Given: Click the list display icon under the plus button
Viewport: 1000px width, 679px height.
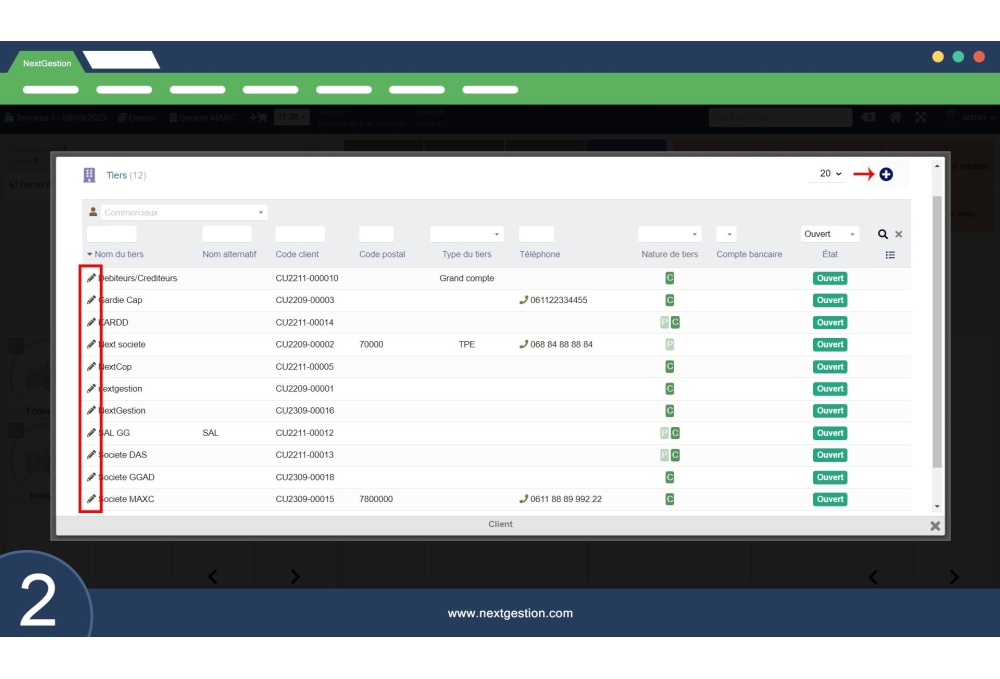Looking at the screenshot, I should (890, 253).
